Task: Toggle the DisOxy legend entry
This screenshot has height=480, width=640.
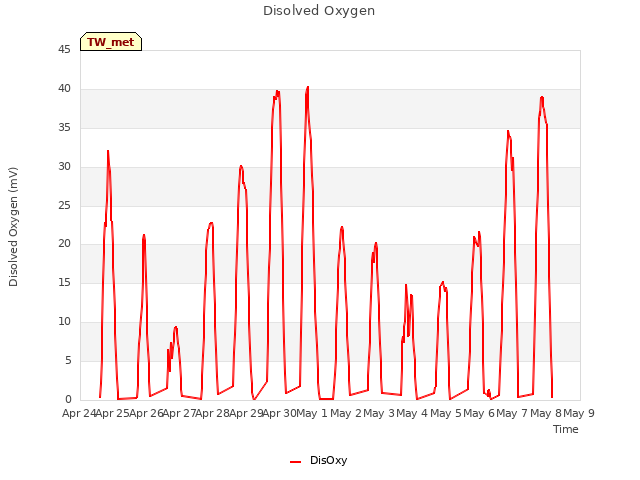Action: pyautogui.click(x=318, y=460)
